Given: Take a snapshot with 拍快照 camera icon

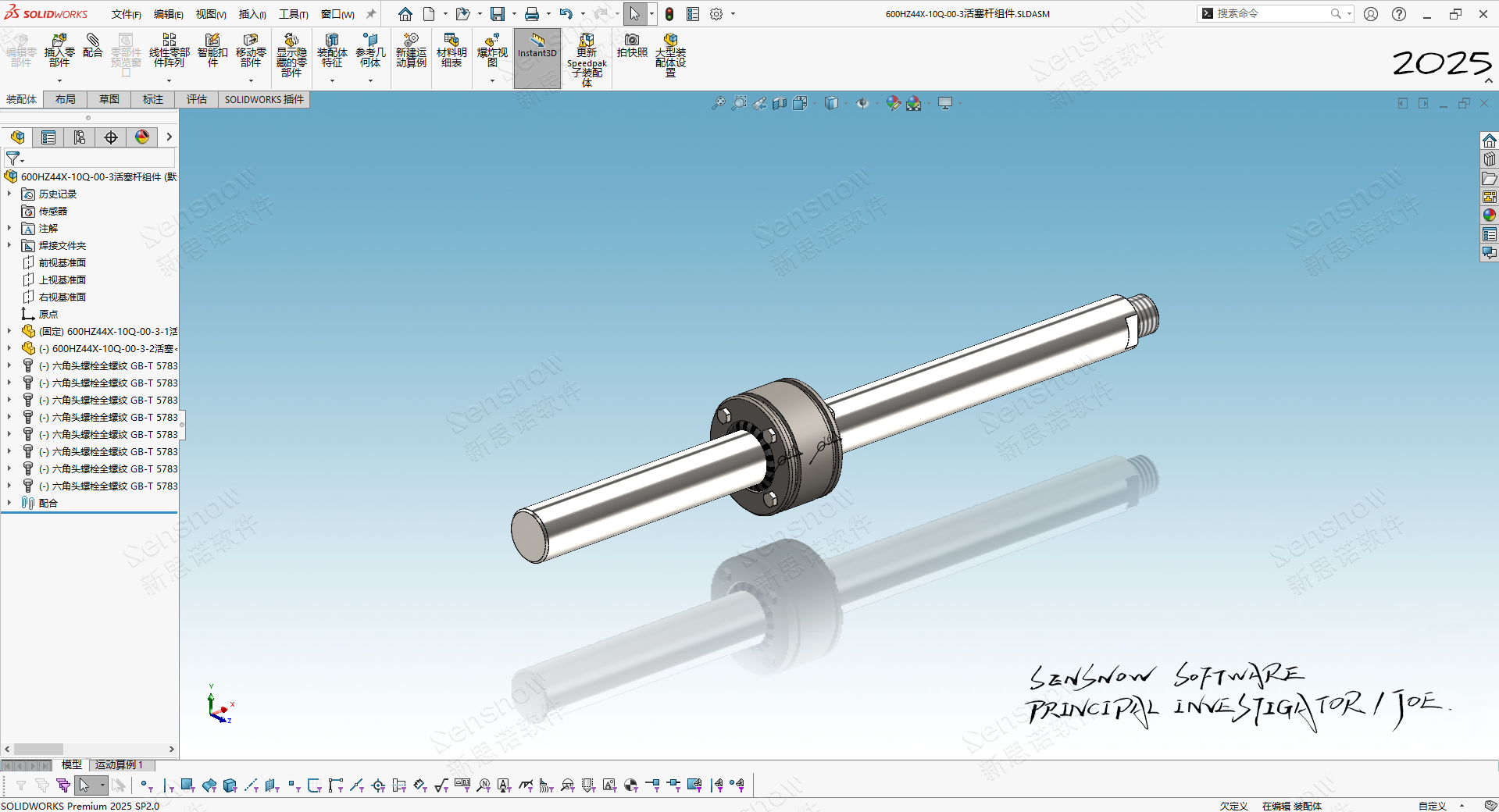Looking at the screenshot, I should click(x=632, y=45).
